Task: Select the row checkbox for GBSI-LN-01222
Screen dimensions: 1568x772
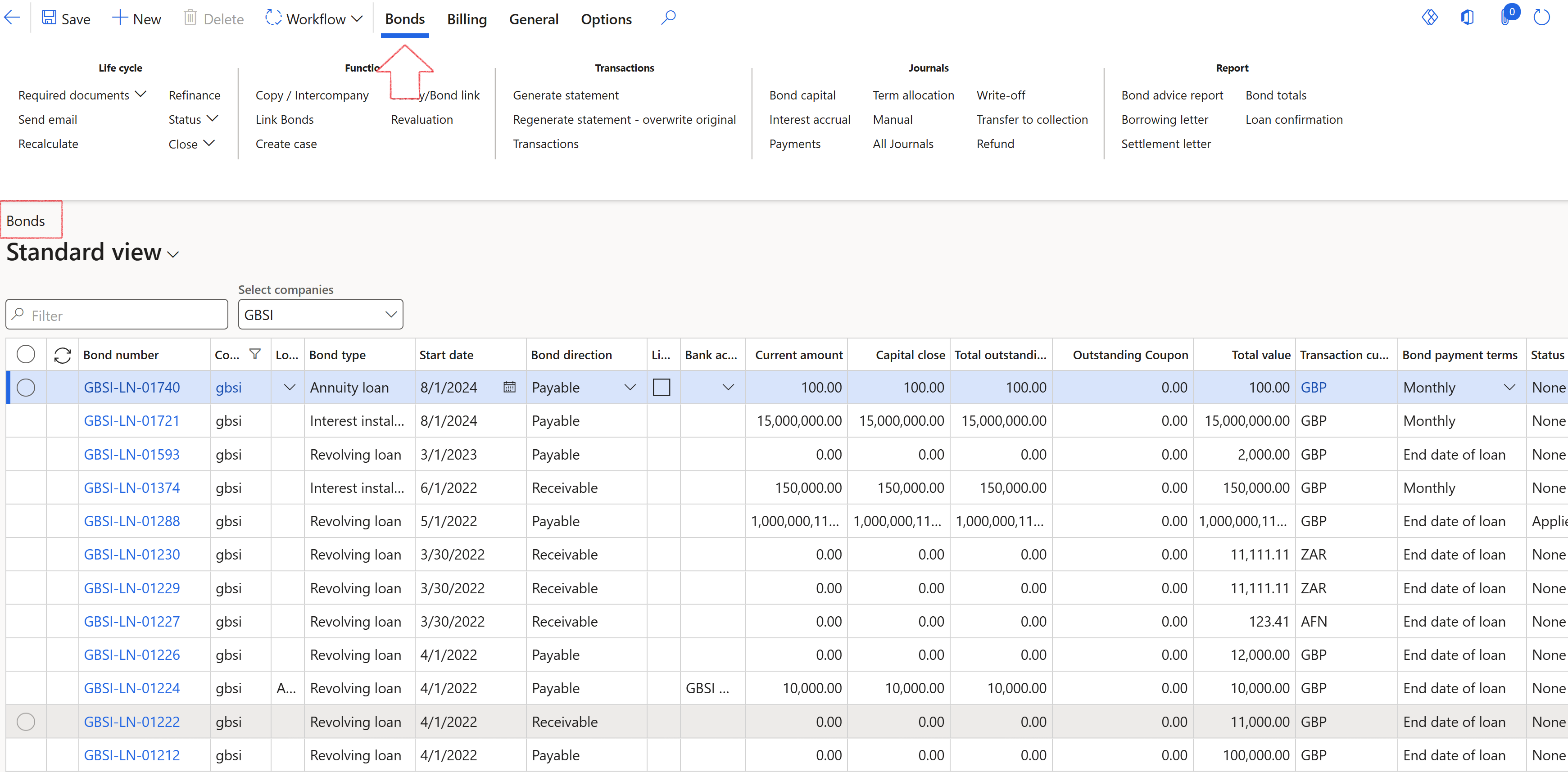Action: 26,722
